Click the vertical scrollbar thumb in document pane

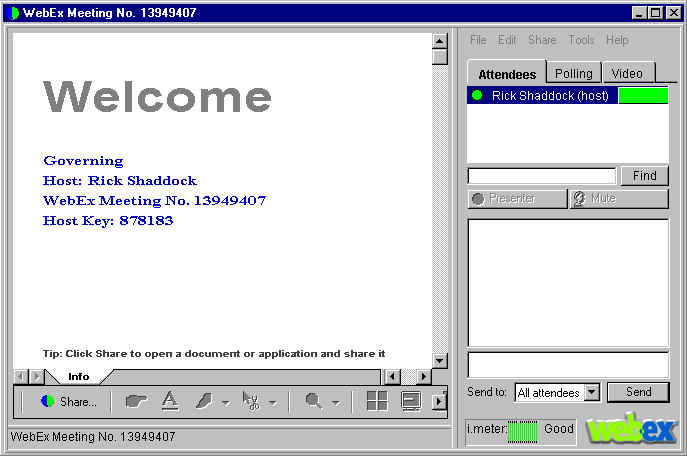pos(439,57)
